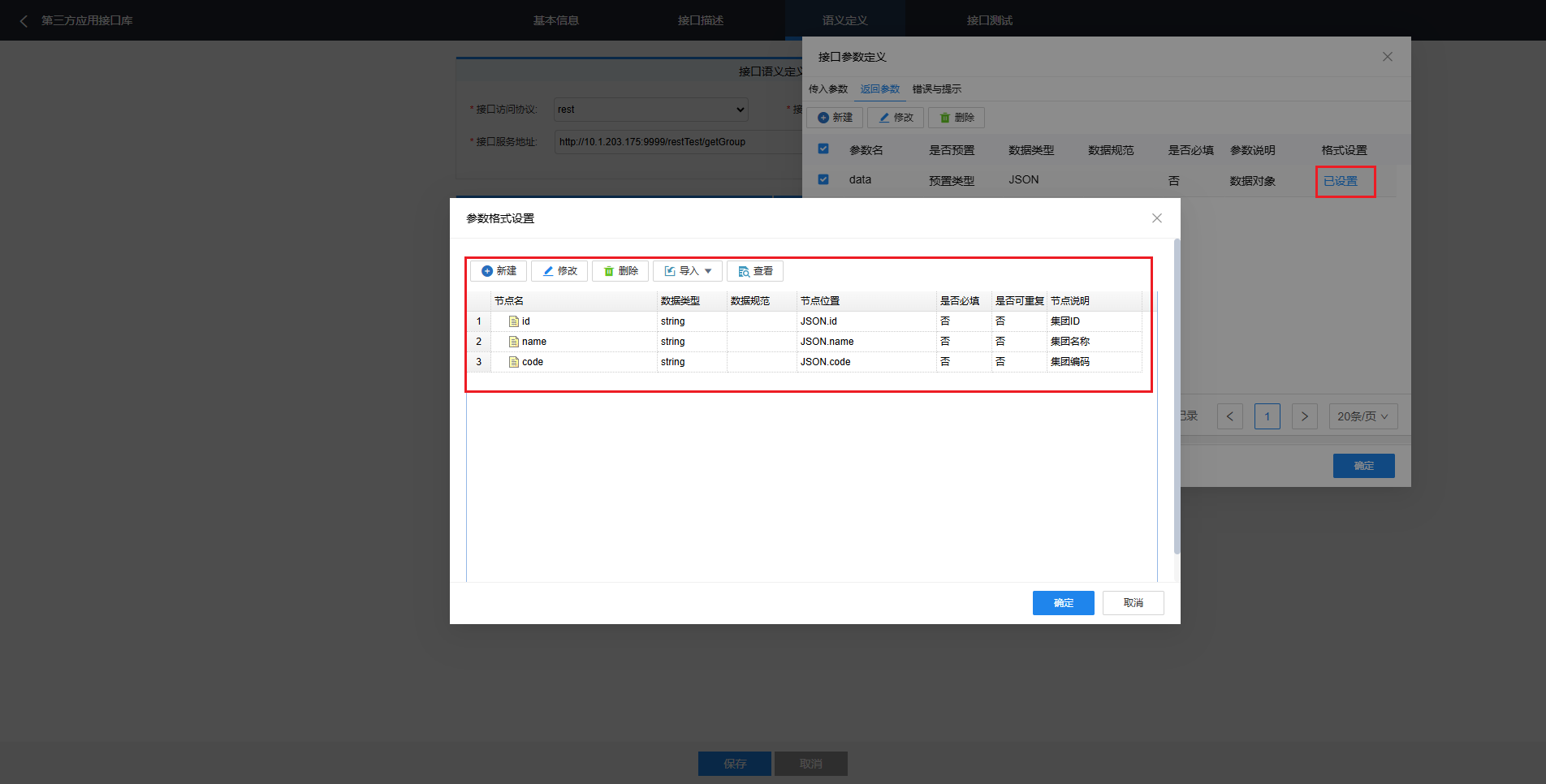The image size is (1546, 784).
Task: Go back via the top-left arrow
Action: click(24, 21)
